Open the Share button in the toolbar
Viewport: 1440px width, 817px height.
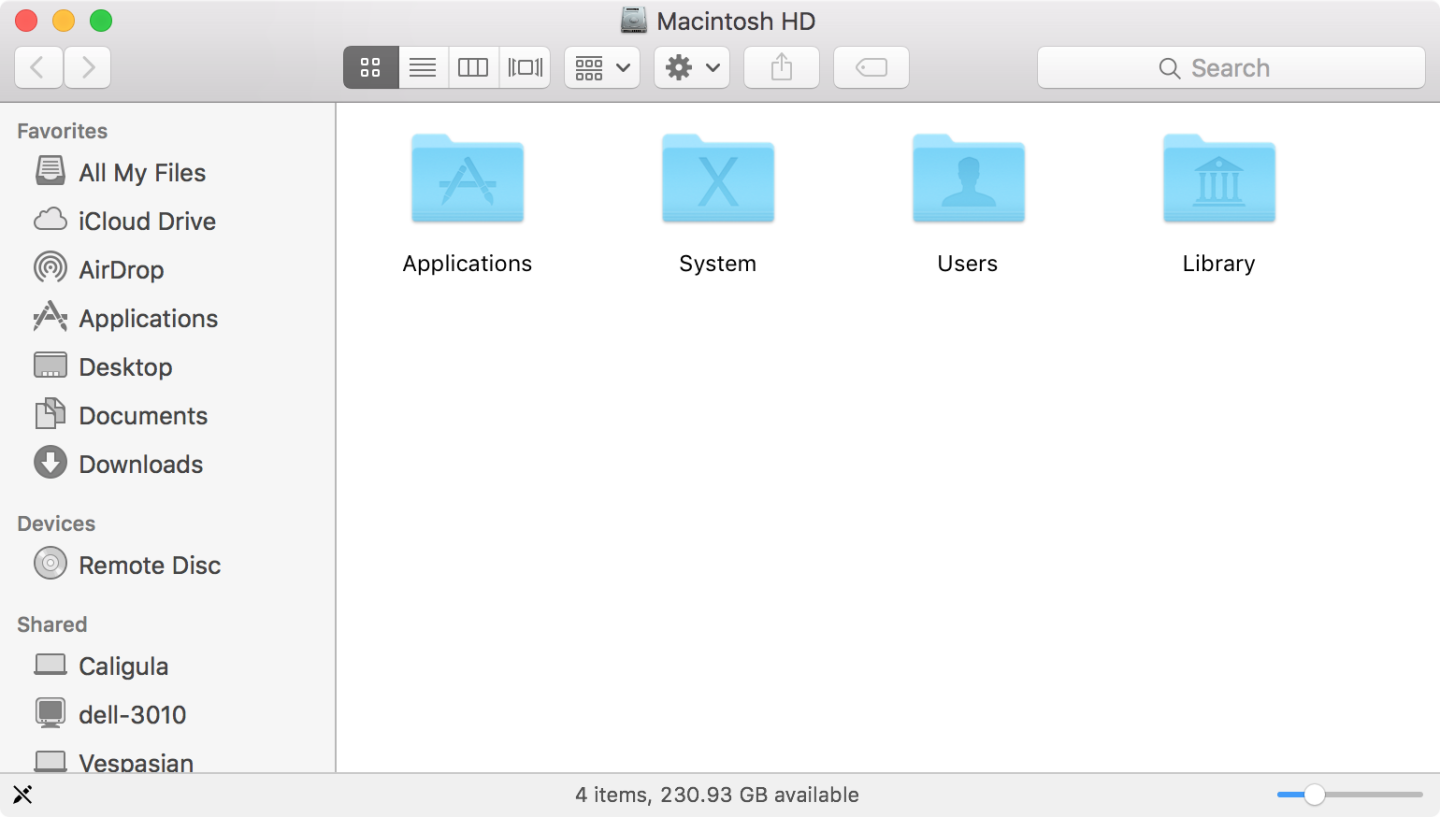coord(781,67)
